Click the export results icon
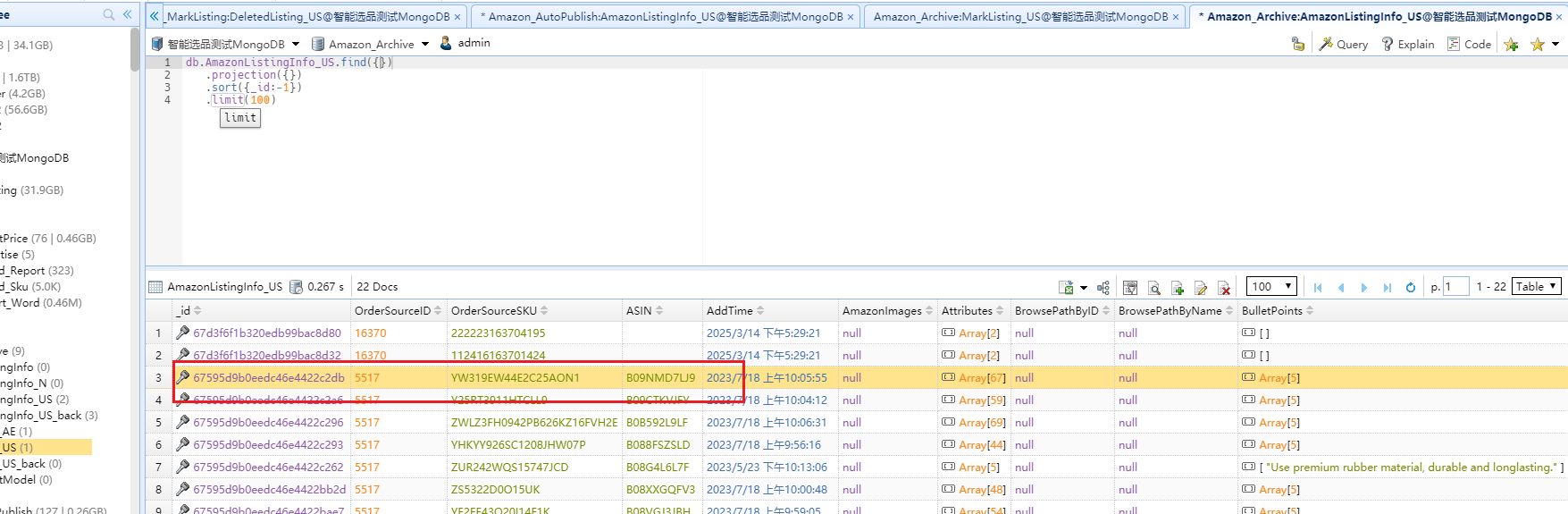Viewport: 1568px width, 514px height. coord(1066,287)
